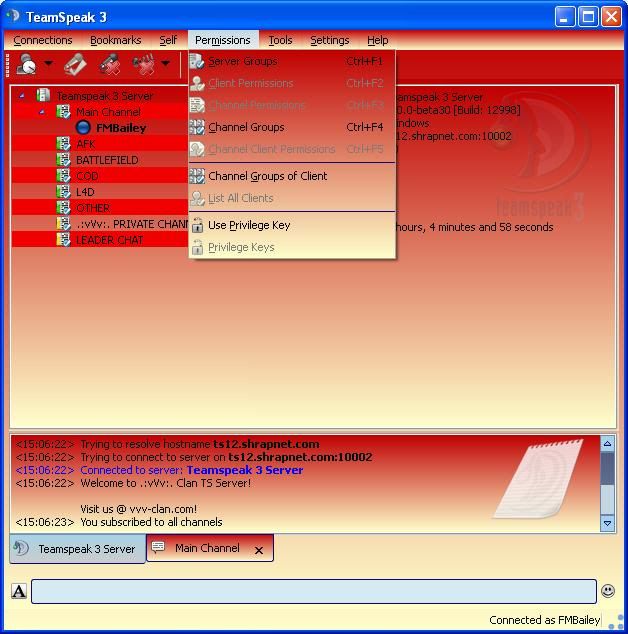Click the AFK channel icon

click(x=63, y=144)
